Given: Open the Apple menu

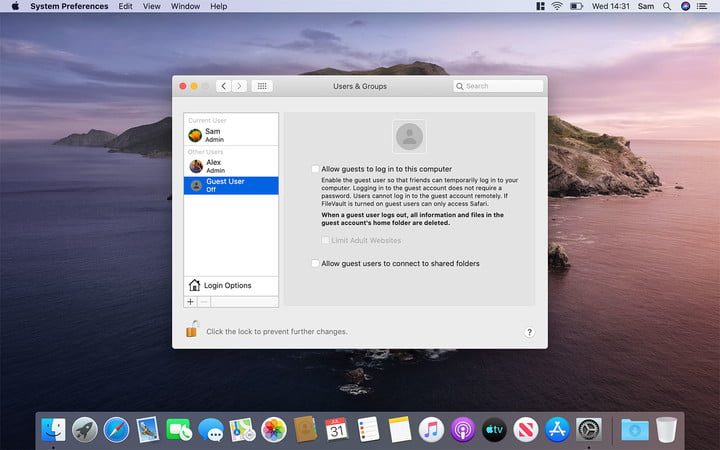Looking at the screenshot, I should [15, 6].
